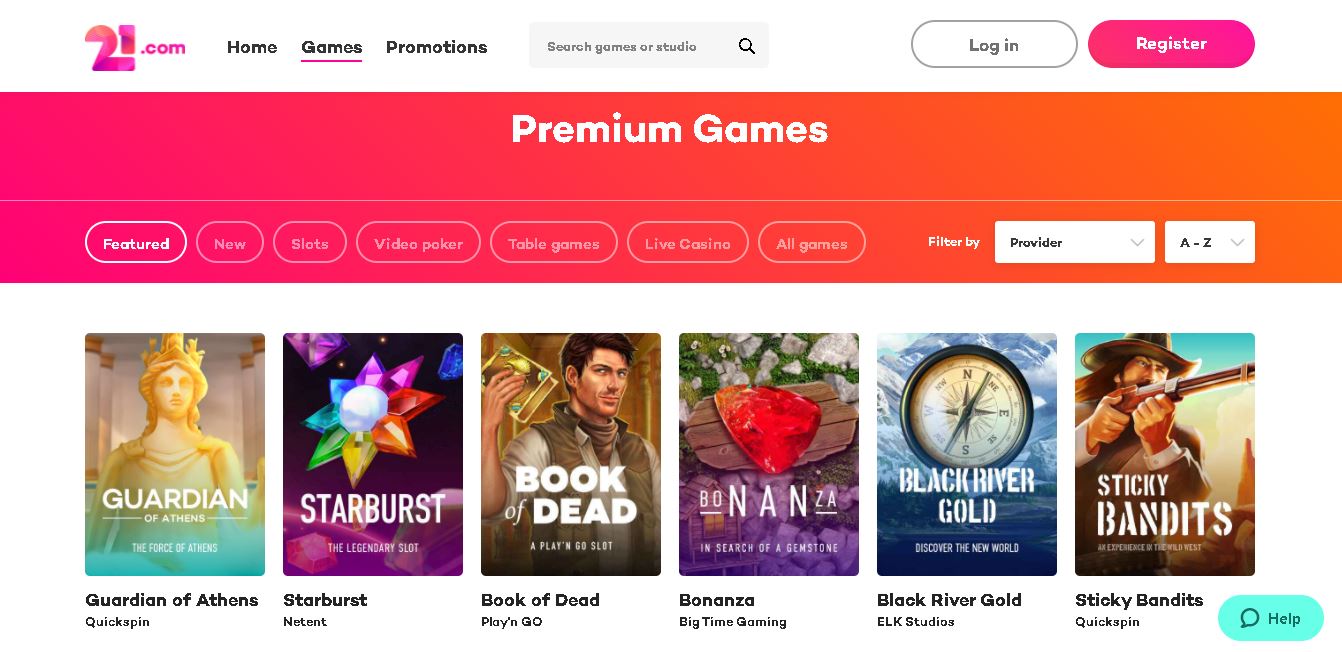The image size is (1342, 652).
Task: Show All games
Action: click(812, 242)
